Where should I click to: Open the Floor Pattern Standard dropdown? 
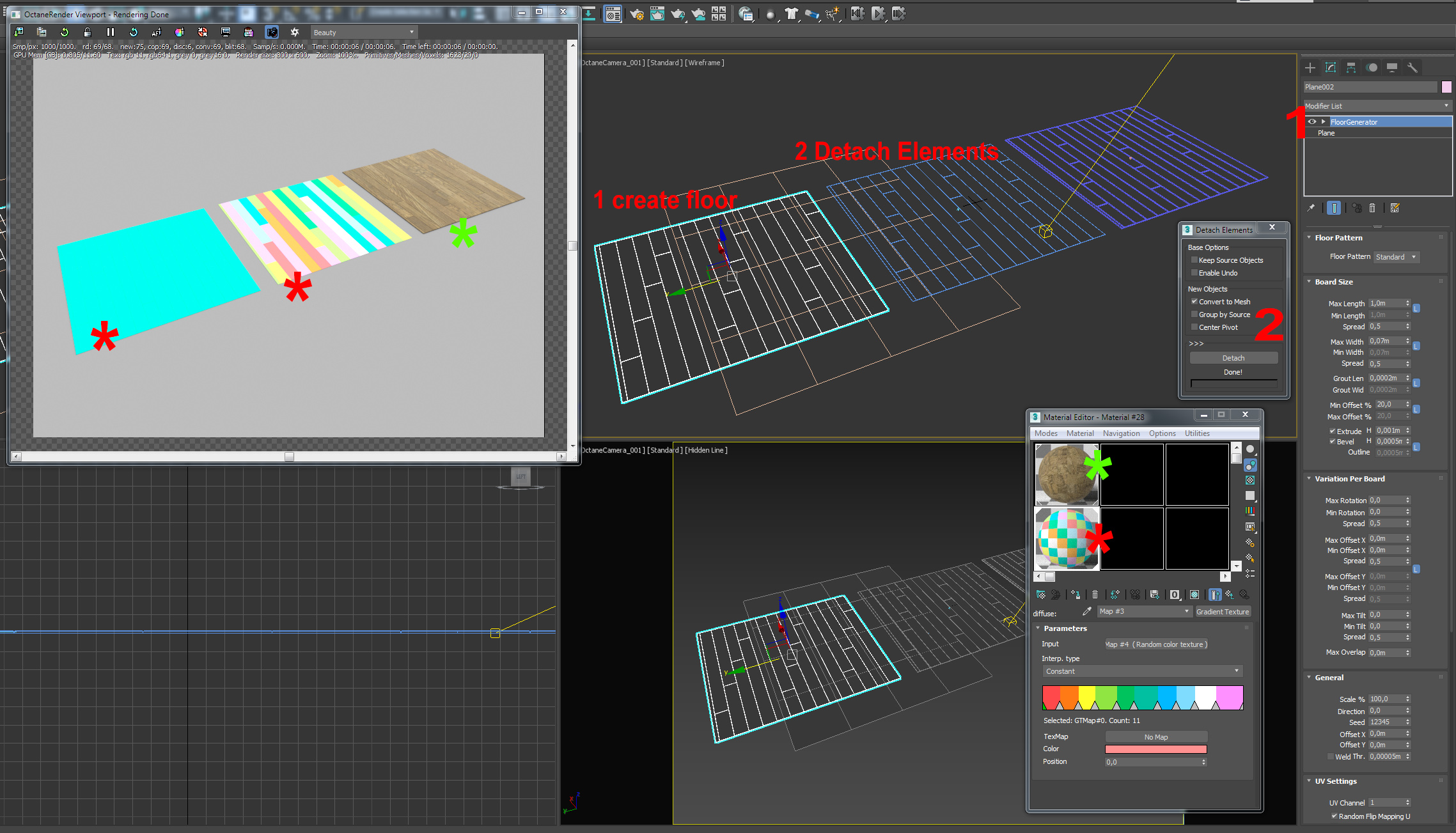click(x=1397, y=257)
